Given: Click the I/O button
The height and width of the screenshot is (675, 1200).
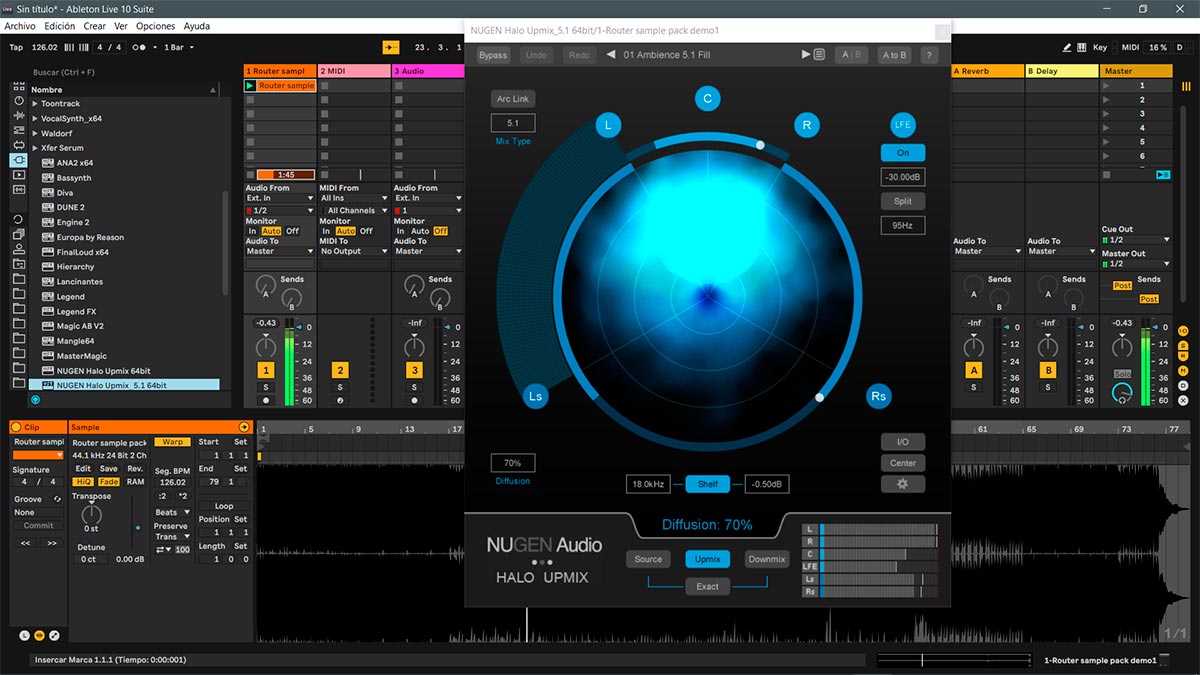Looking at the screenshot, I should (902, 441).
